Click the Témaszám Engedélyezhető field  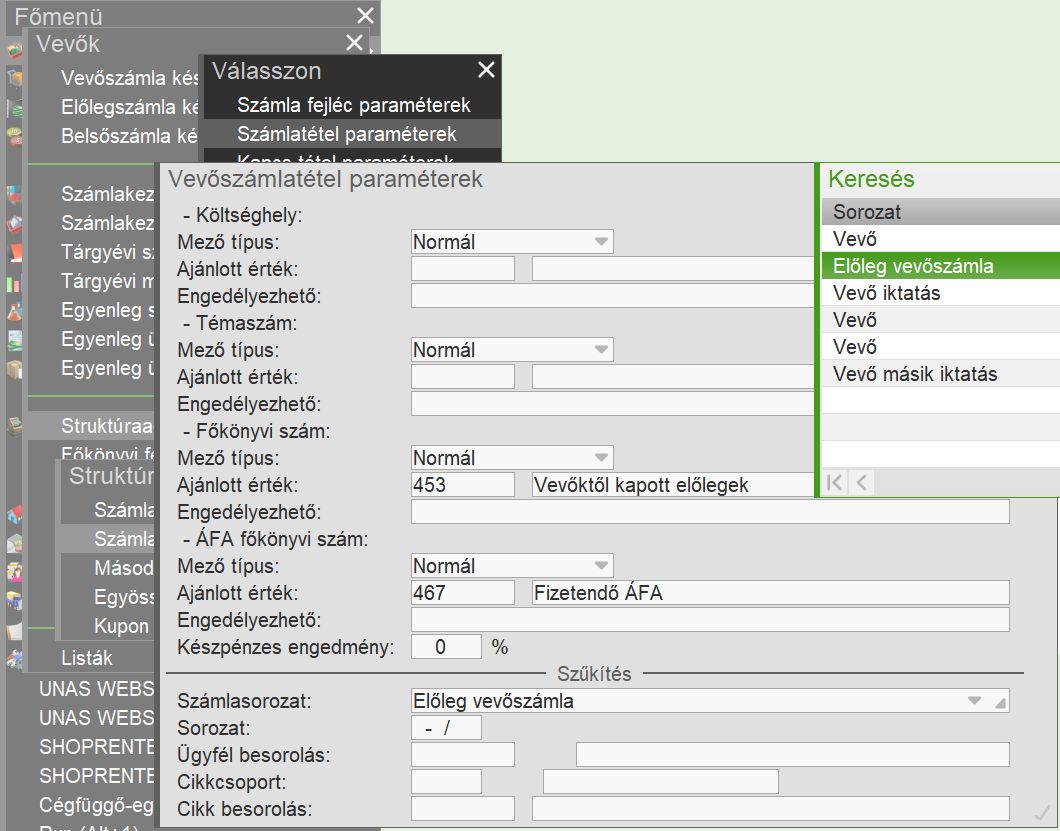point(612,404)
